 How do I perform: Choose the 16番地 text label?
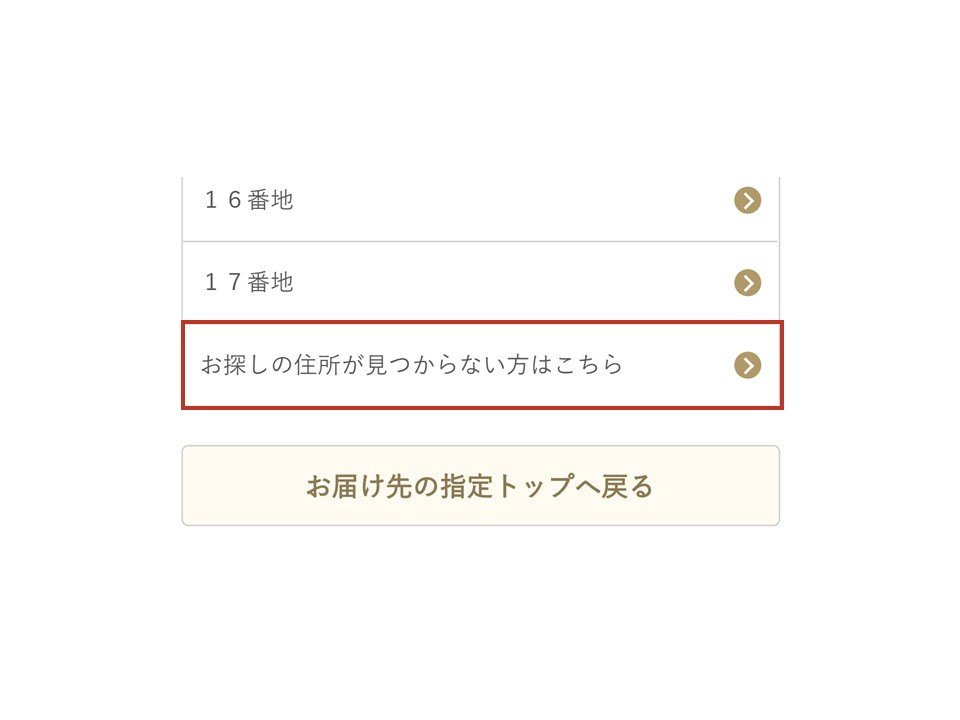249,201
